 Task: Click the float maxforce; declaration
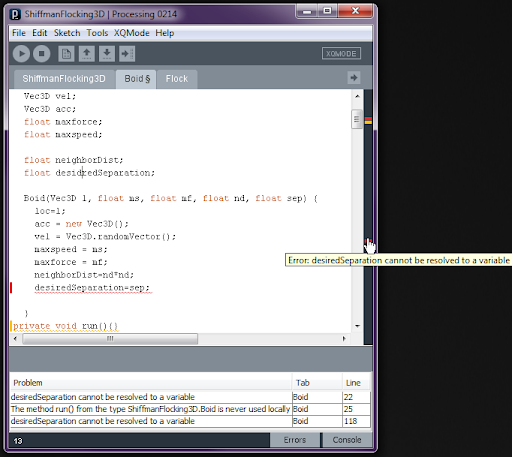tap(63, 122)
